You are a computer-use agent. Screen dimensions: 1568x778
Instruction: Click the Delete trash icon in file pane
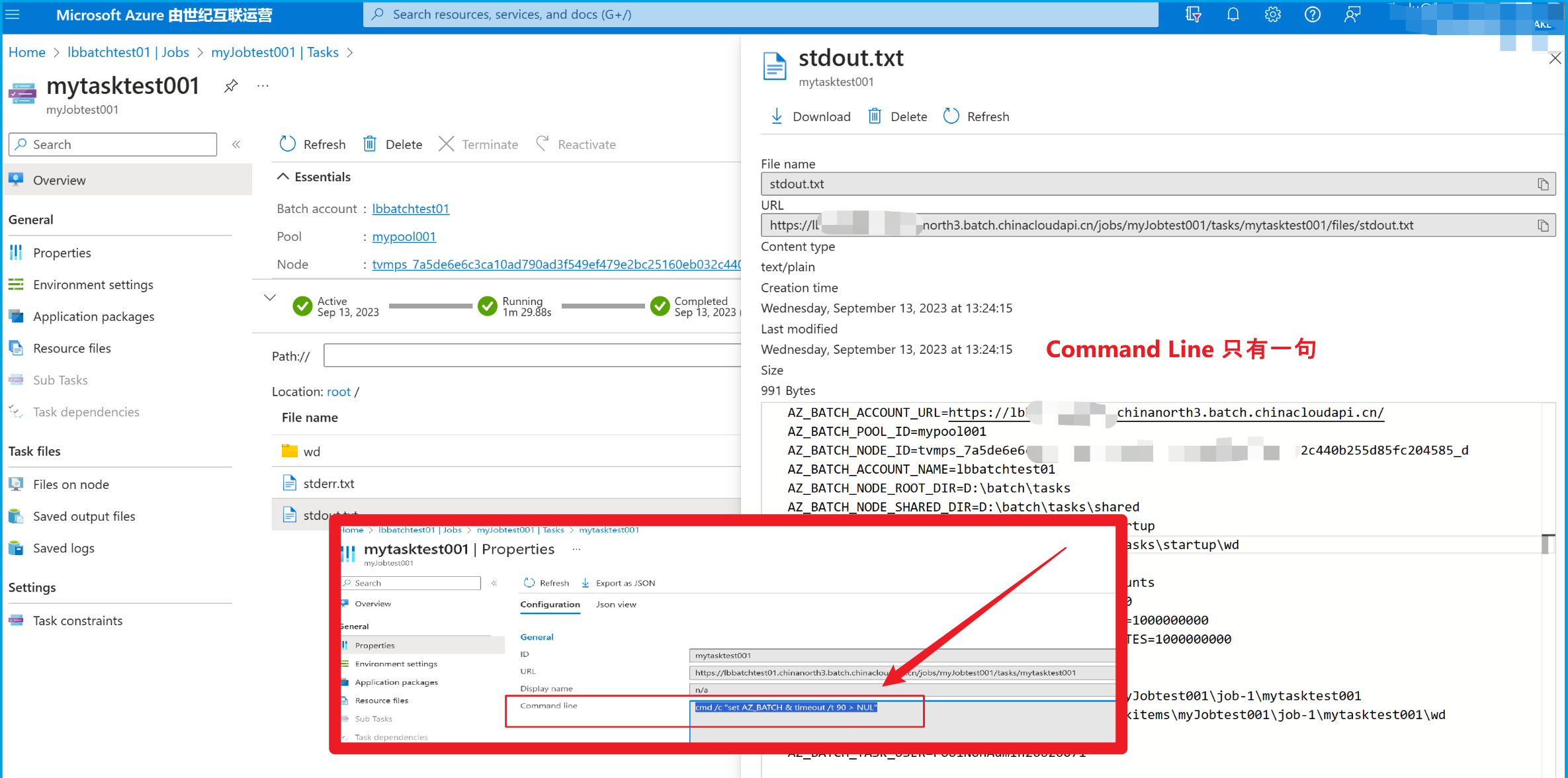(x=875, y=116)
